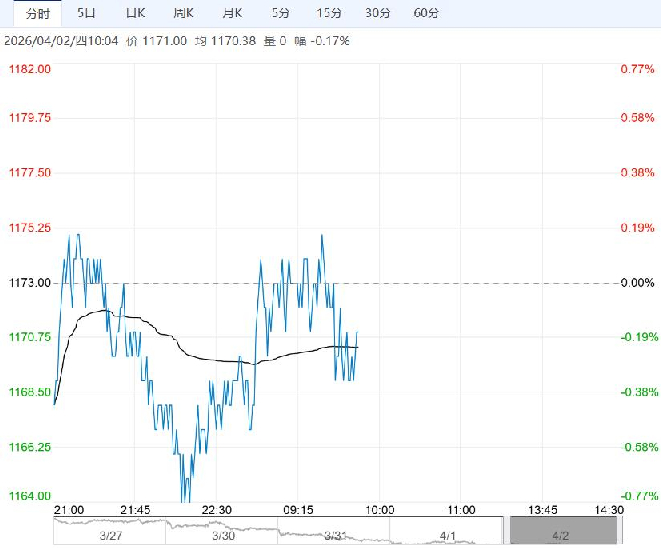Open the 日K daily candlestick tab

pos(135,13)
